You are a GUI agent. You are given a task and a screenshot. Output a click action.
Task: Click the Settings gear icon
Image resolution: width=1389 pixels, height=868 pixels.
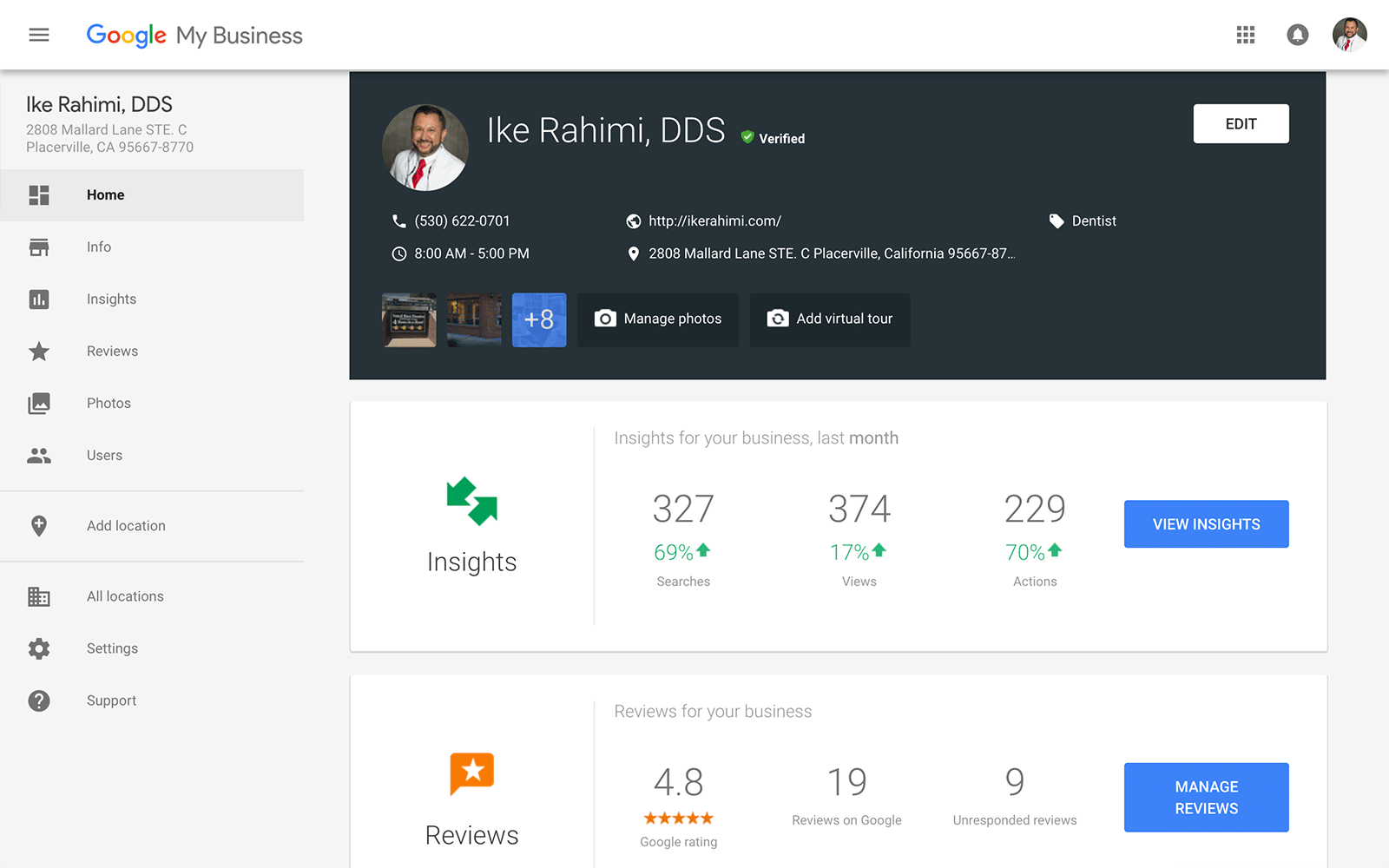click(39, 648)
